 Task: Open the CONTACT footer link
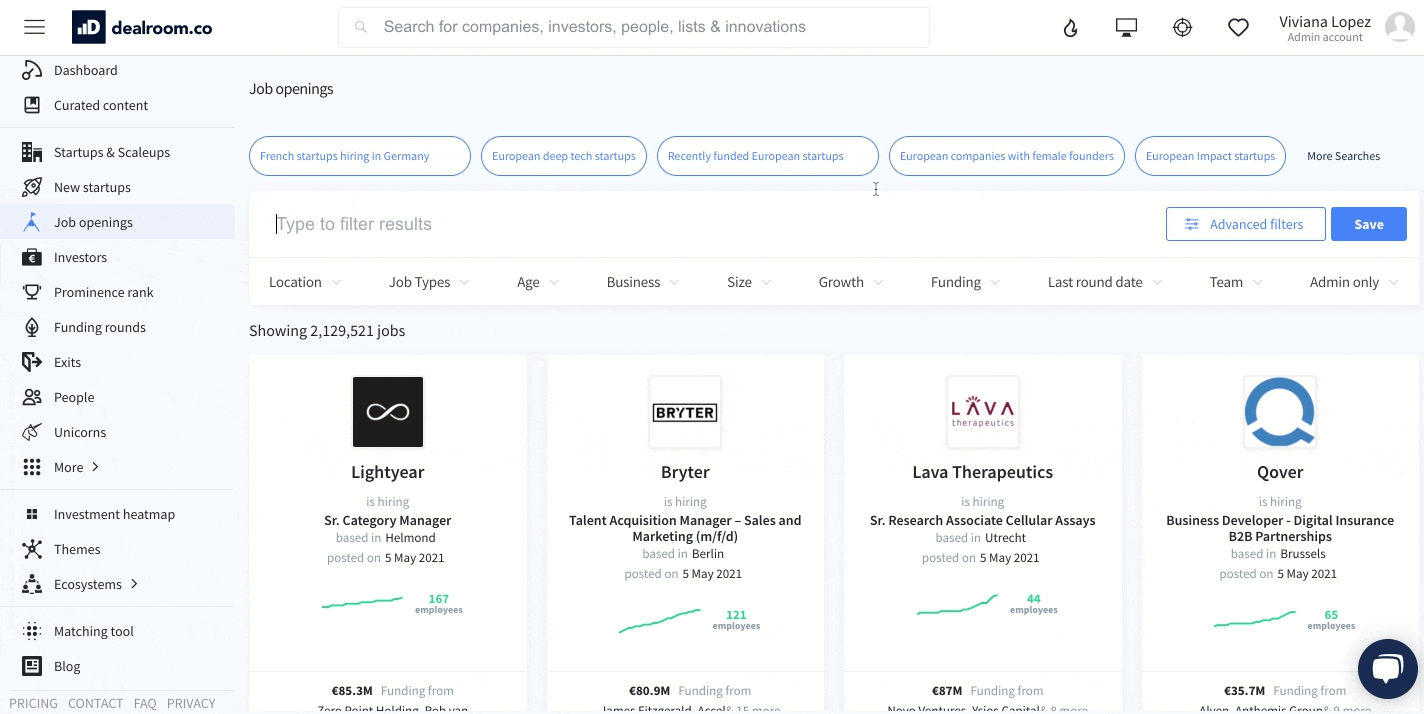pyautogui.click(x=96, y=703)
